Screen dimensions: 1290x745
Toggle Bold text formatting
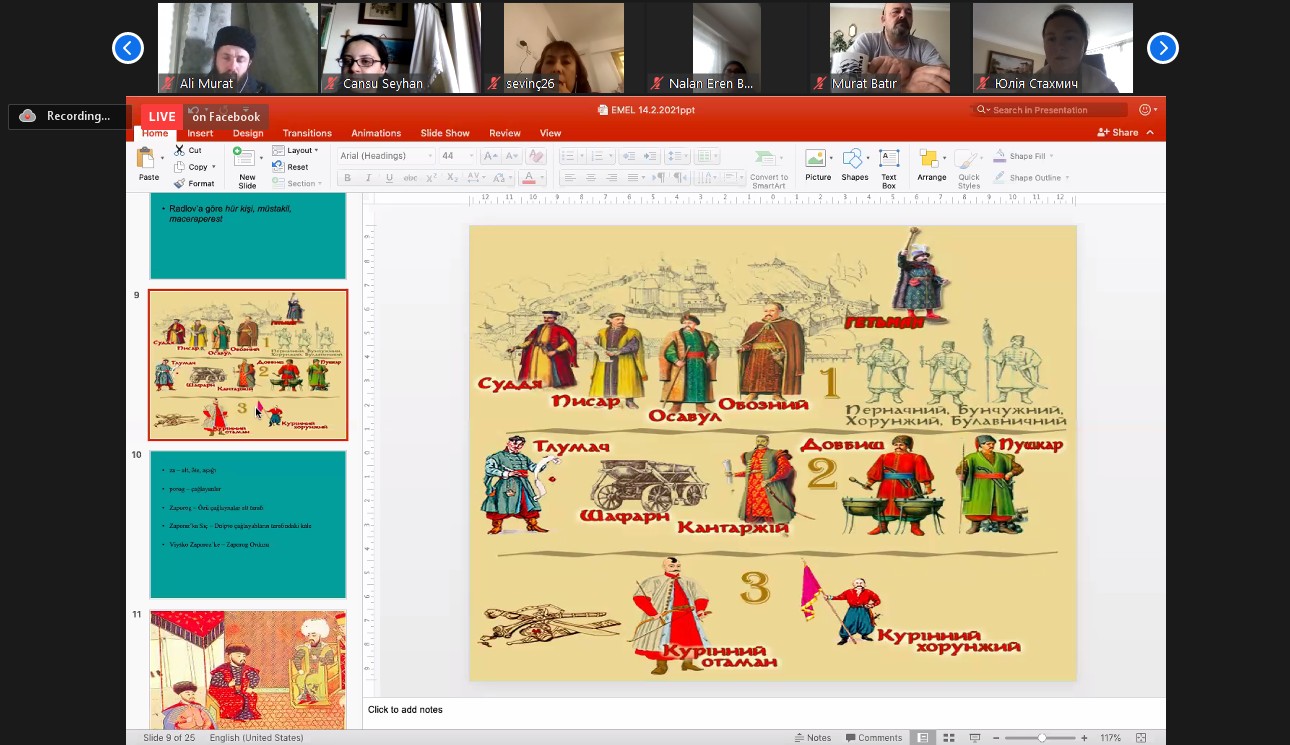pos(347,178)
